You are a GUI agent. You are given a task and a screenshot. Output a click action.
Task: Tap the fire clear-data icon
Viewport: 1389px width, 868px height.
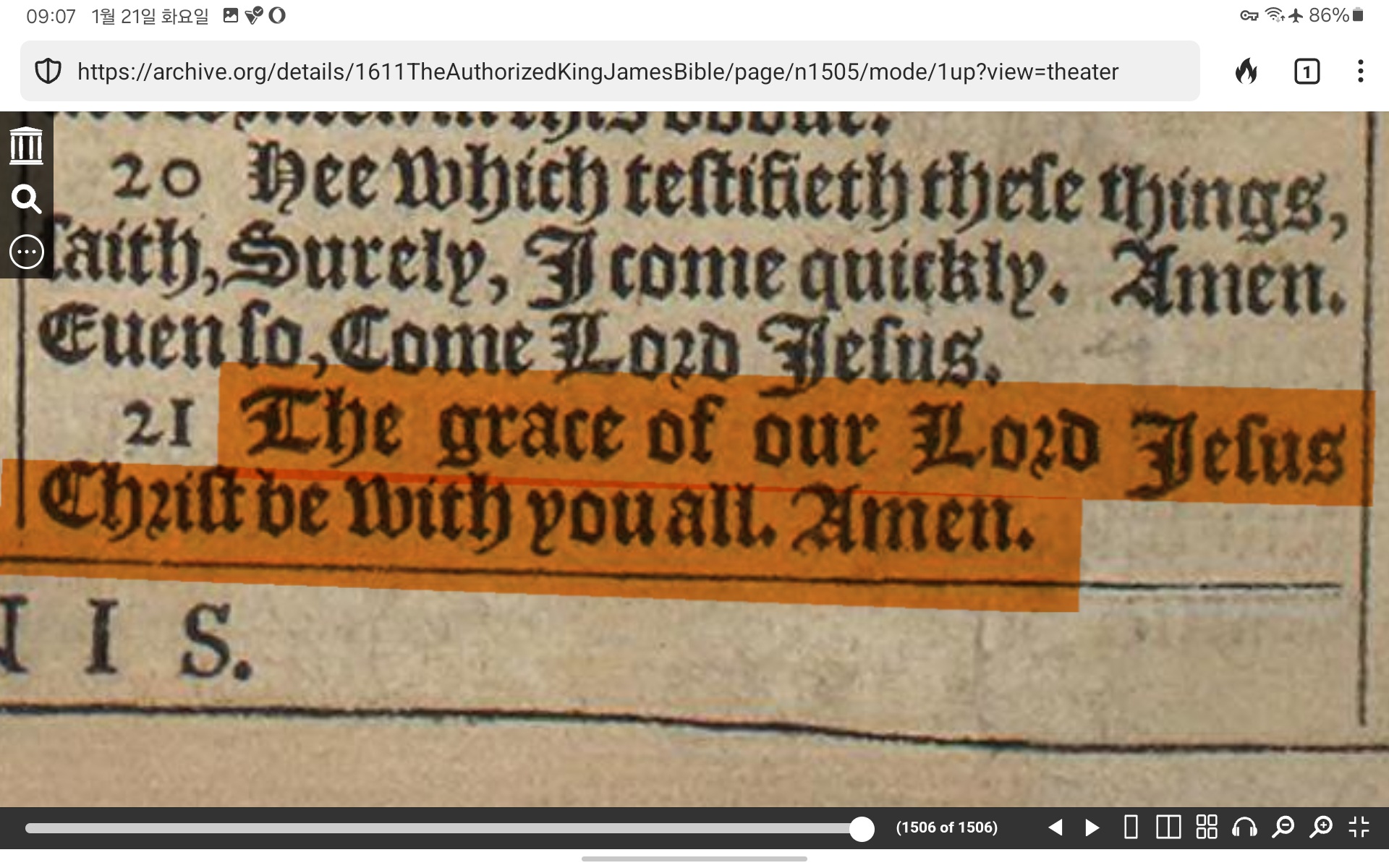[x=1246, y=72]
